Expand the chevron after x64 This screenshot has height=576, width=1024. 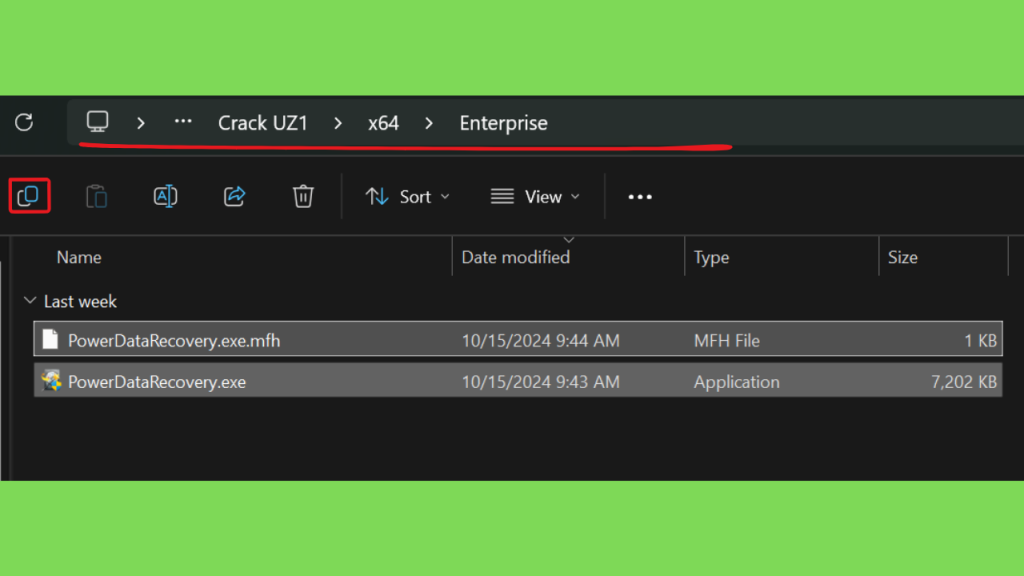(429, 123)
